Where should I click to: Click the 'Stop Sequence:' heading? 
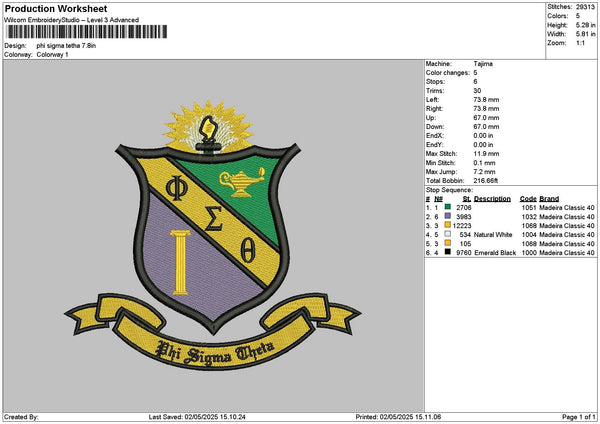coord(450,190)
